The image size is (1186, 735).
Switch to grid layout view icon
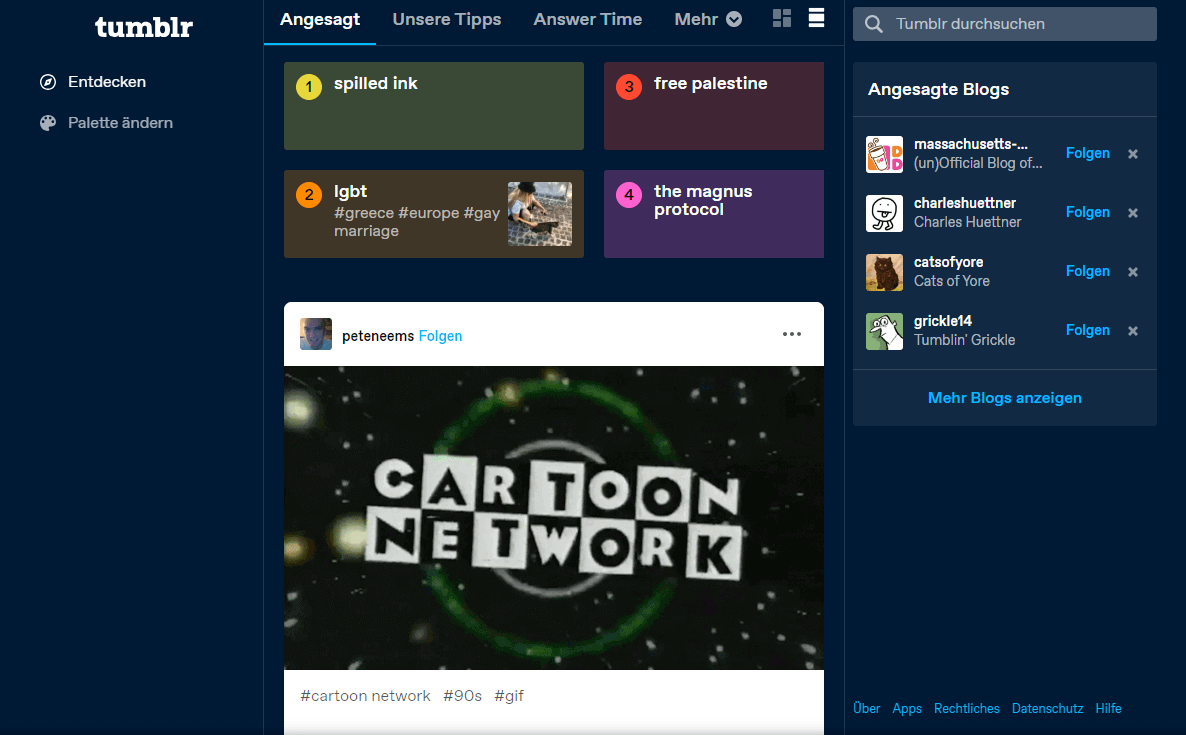pyautogui.click(x=782, y=18)
